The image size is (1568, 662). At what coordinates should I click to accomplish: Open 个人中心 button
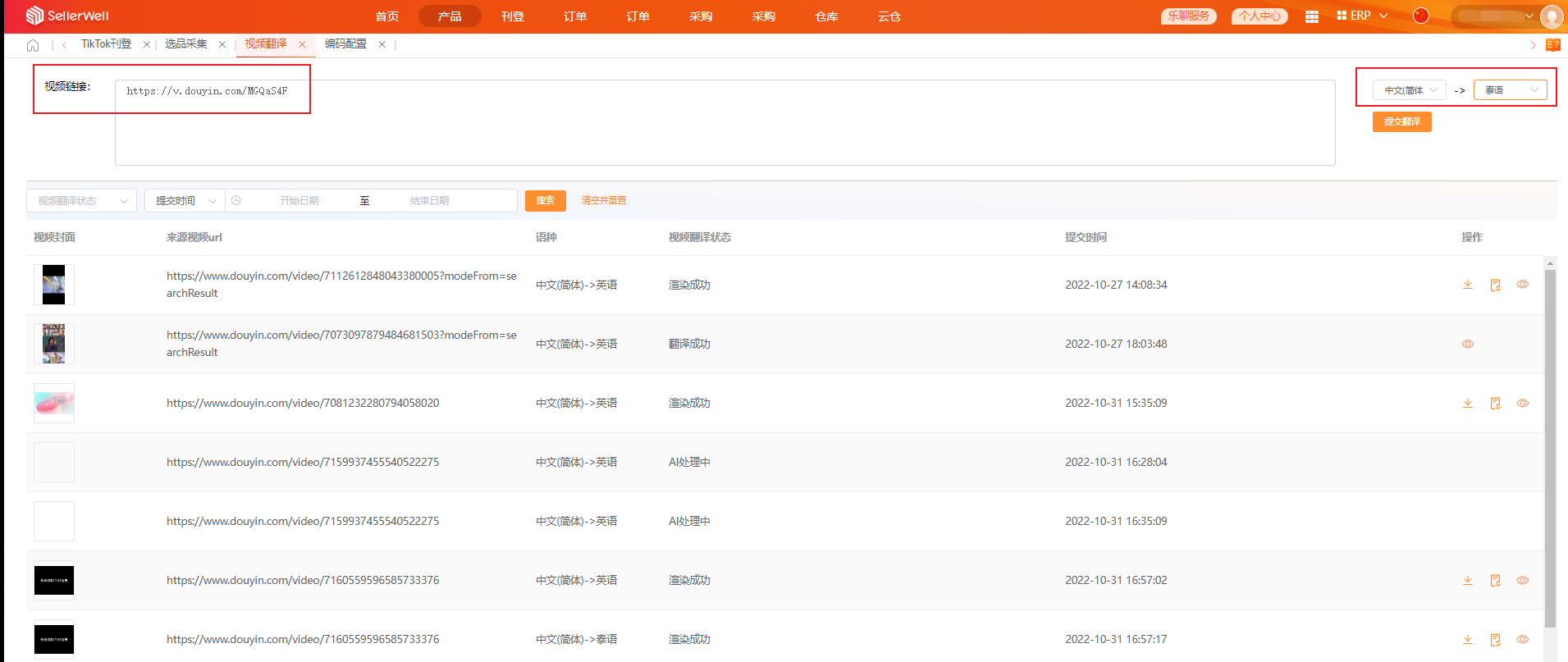pos(1260,16)
